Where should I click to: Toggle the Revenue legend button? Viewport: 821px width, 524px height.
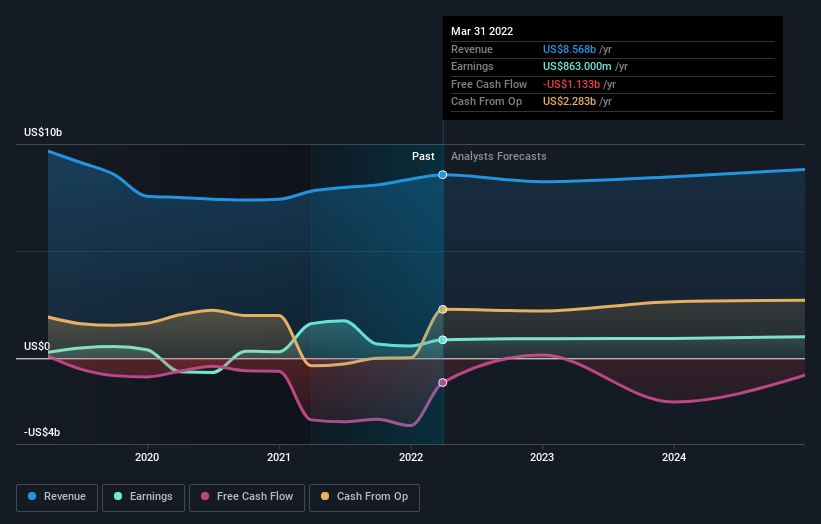pos(57,497)
